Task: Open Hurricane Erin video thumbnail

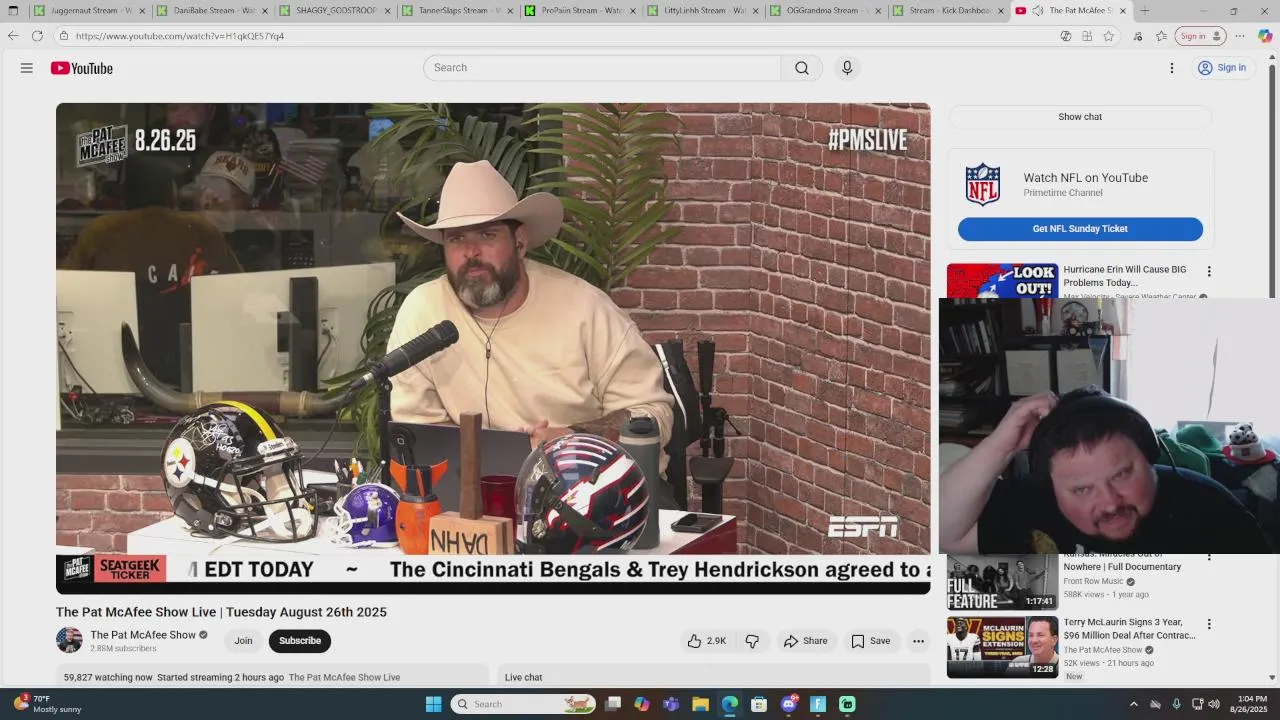Action: (x=1002, y=281)
